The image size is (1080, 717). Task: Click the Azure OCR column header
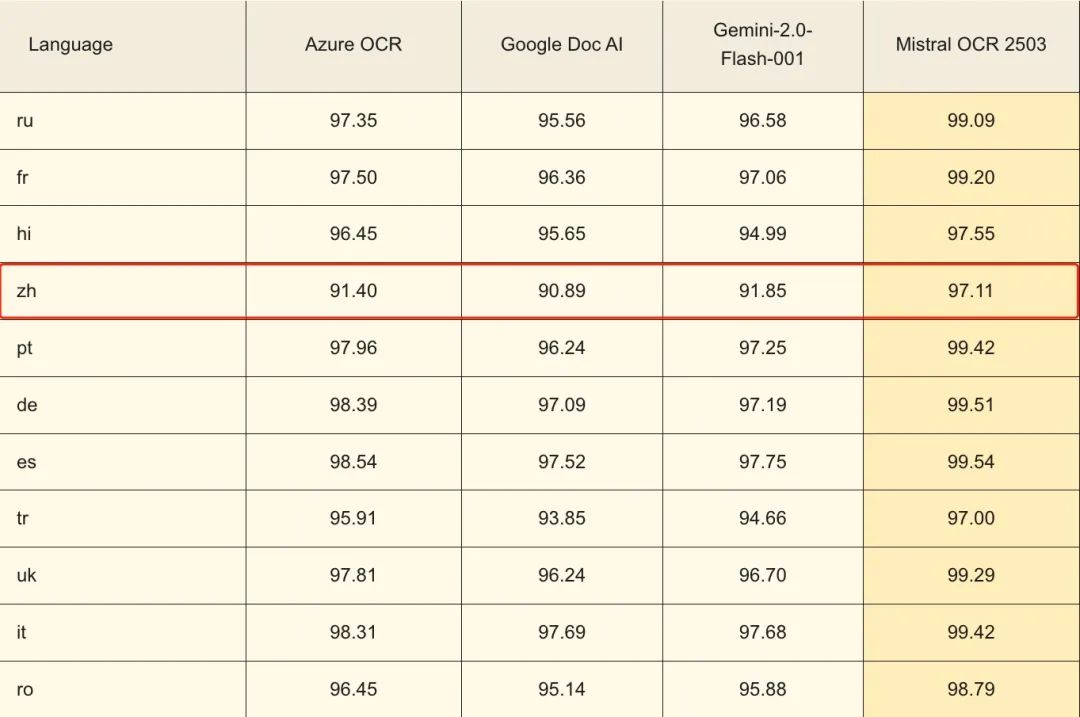point(353,45)
